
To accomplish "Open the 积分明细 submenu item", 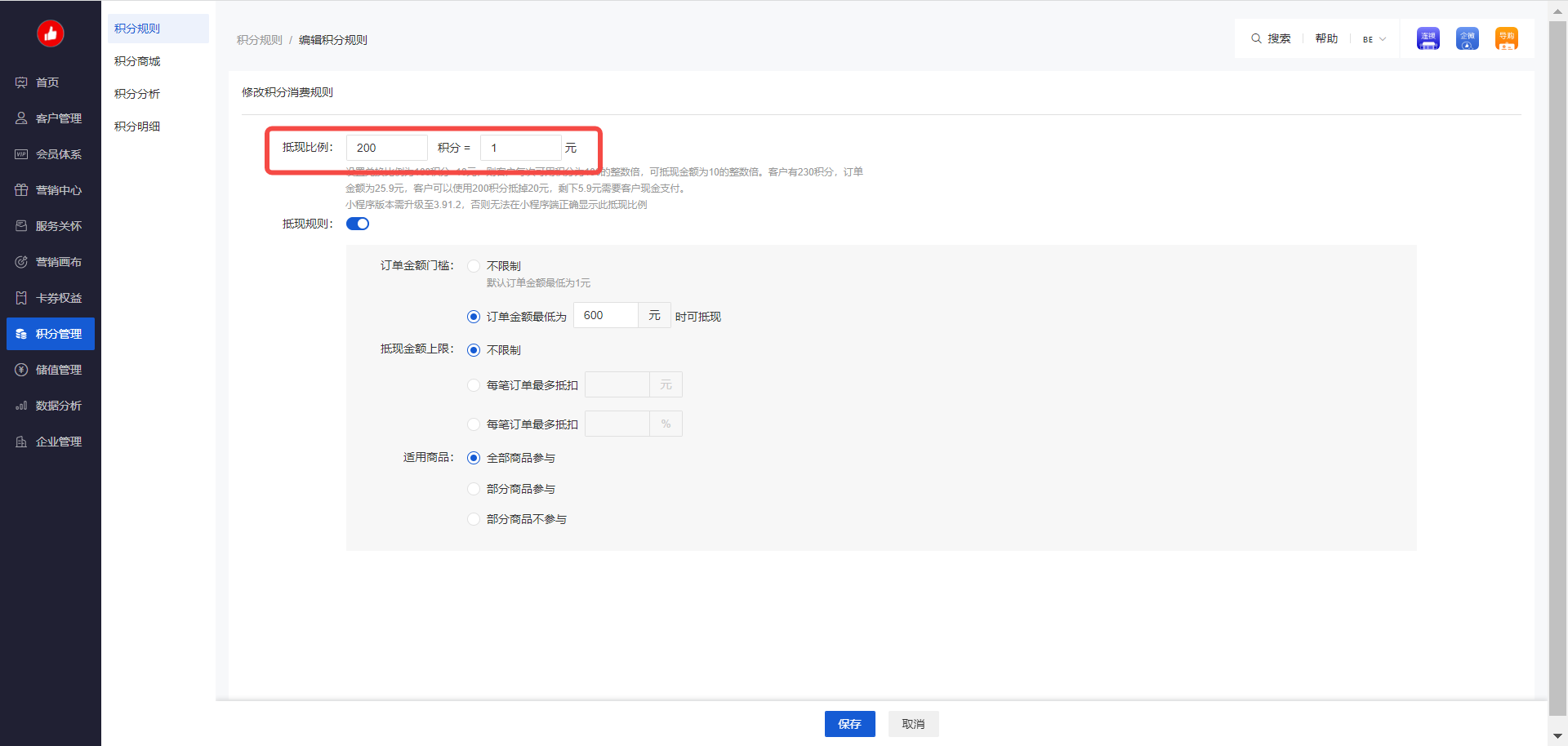I will [137, 127].
